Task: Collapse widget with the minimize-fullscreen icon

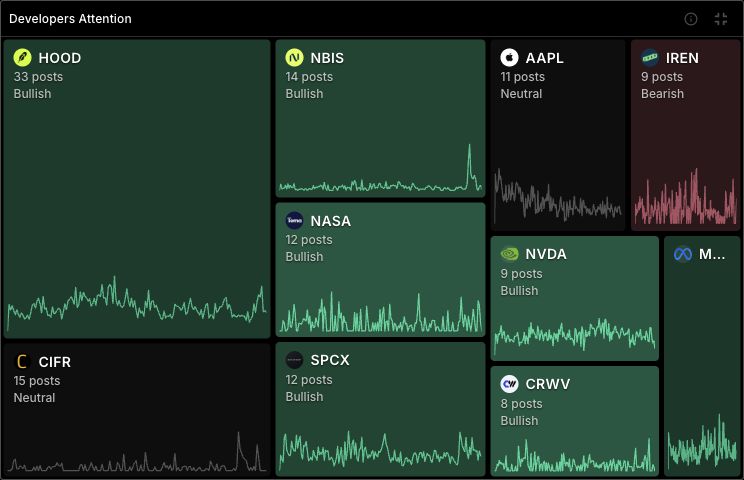Action: click(721, 19)
